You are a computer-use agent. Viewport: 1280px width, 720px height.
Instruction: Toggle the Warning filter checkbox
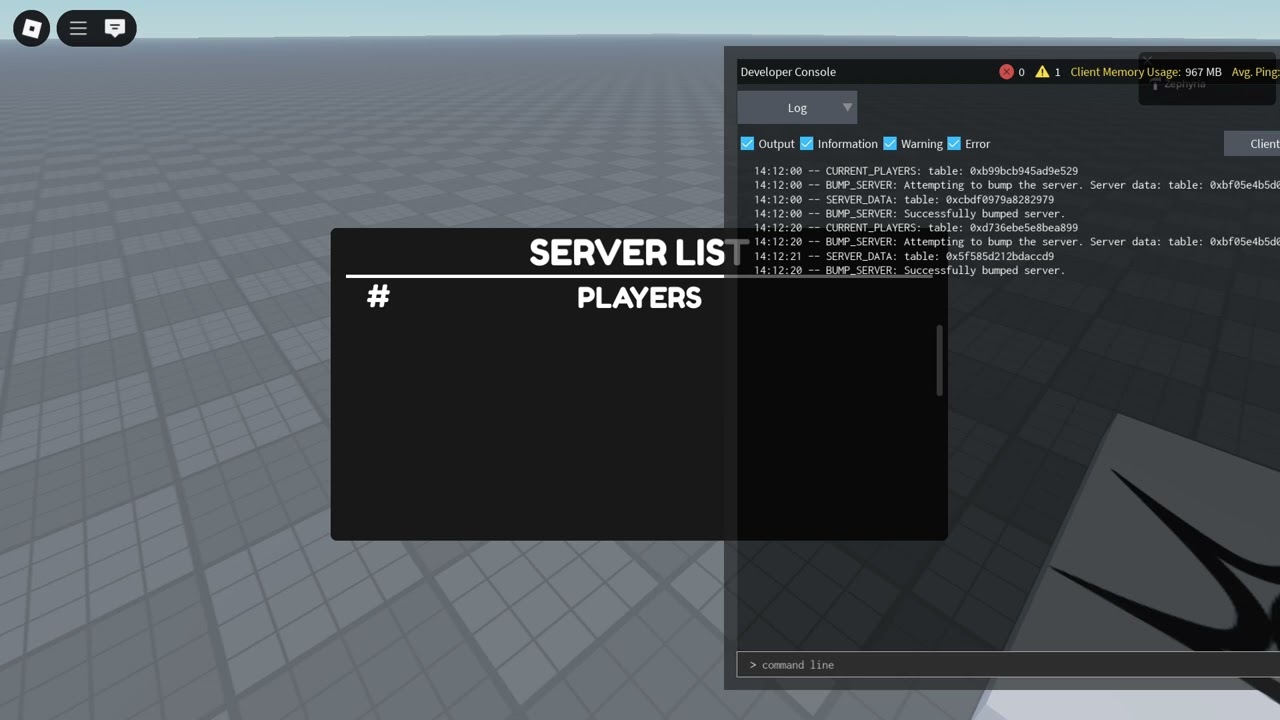pos(890,144)
